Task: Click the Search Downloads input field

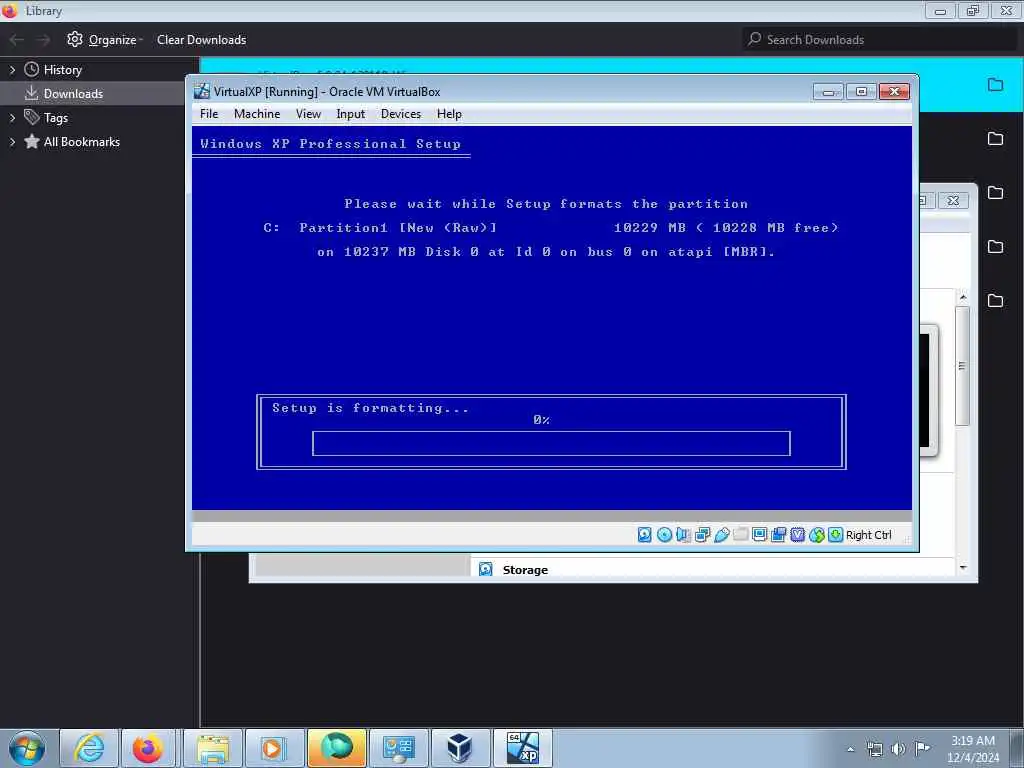Action: click(880, 39)
